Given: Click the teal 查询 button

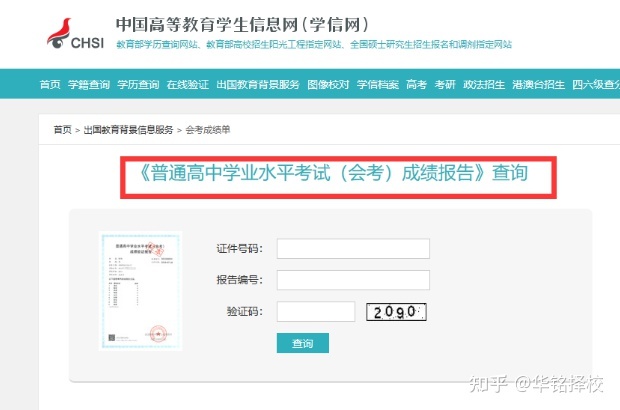Looking at the screenshot, I should pos(302,343).
